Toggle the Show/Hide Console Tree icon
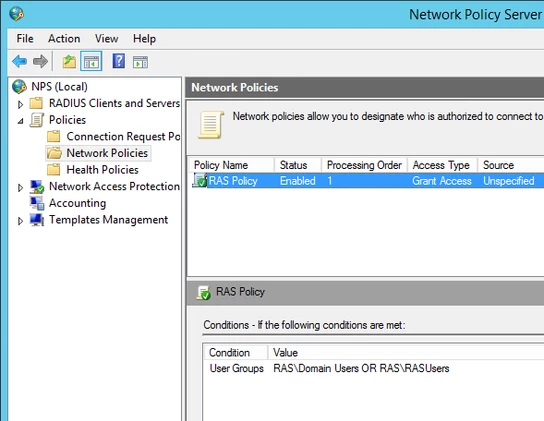 click(91, 61)
